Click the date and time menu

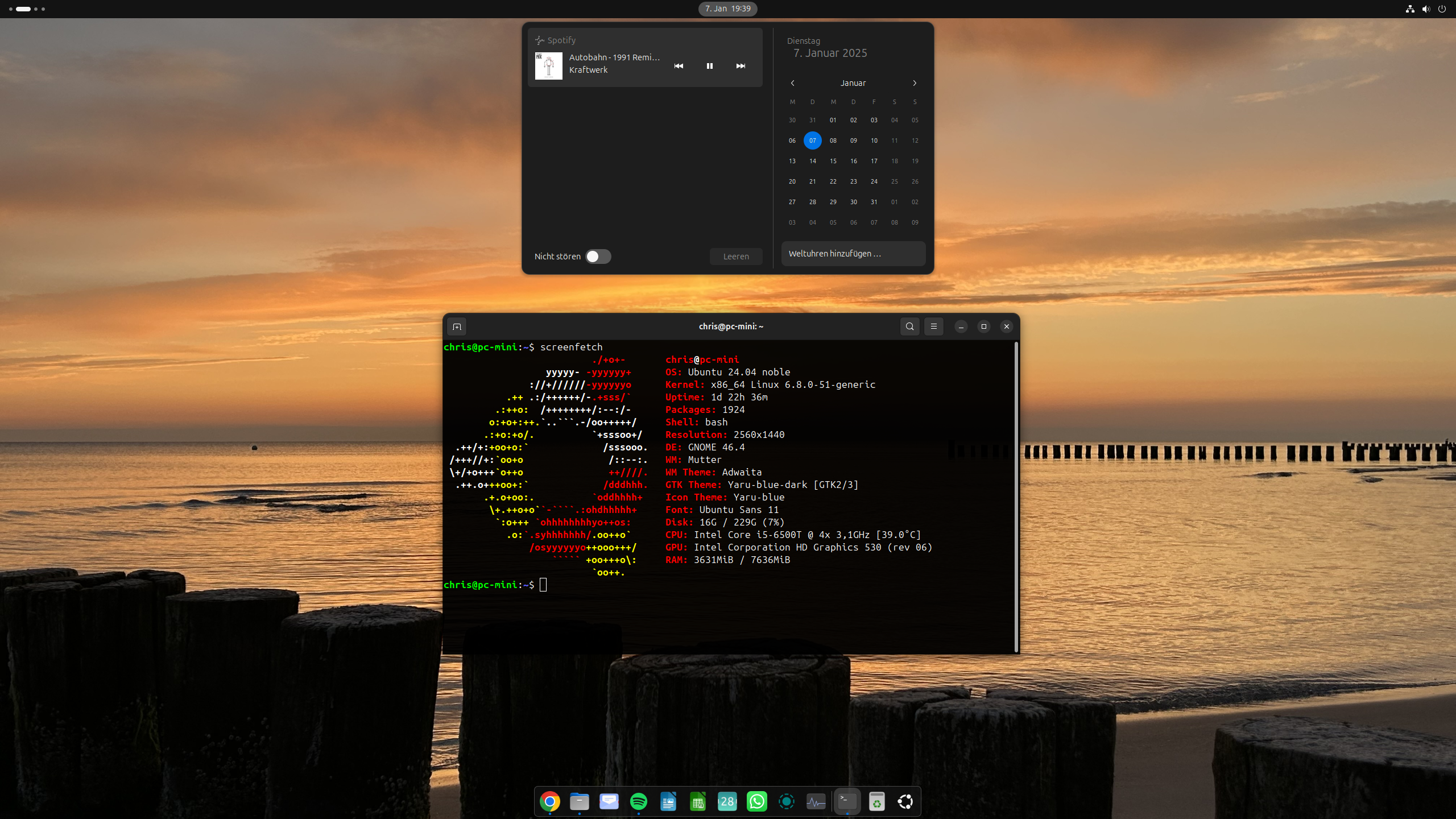727,9
